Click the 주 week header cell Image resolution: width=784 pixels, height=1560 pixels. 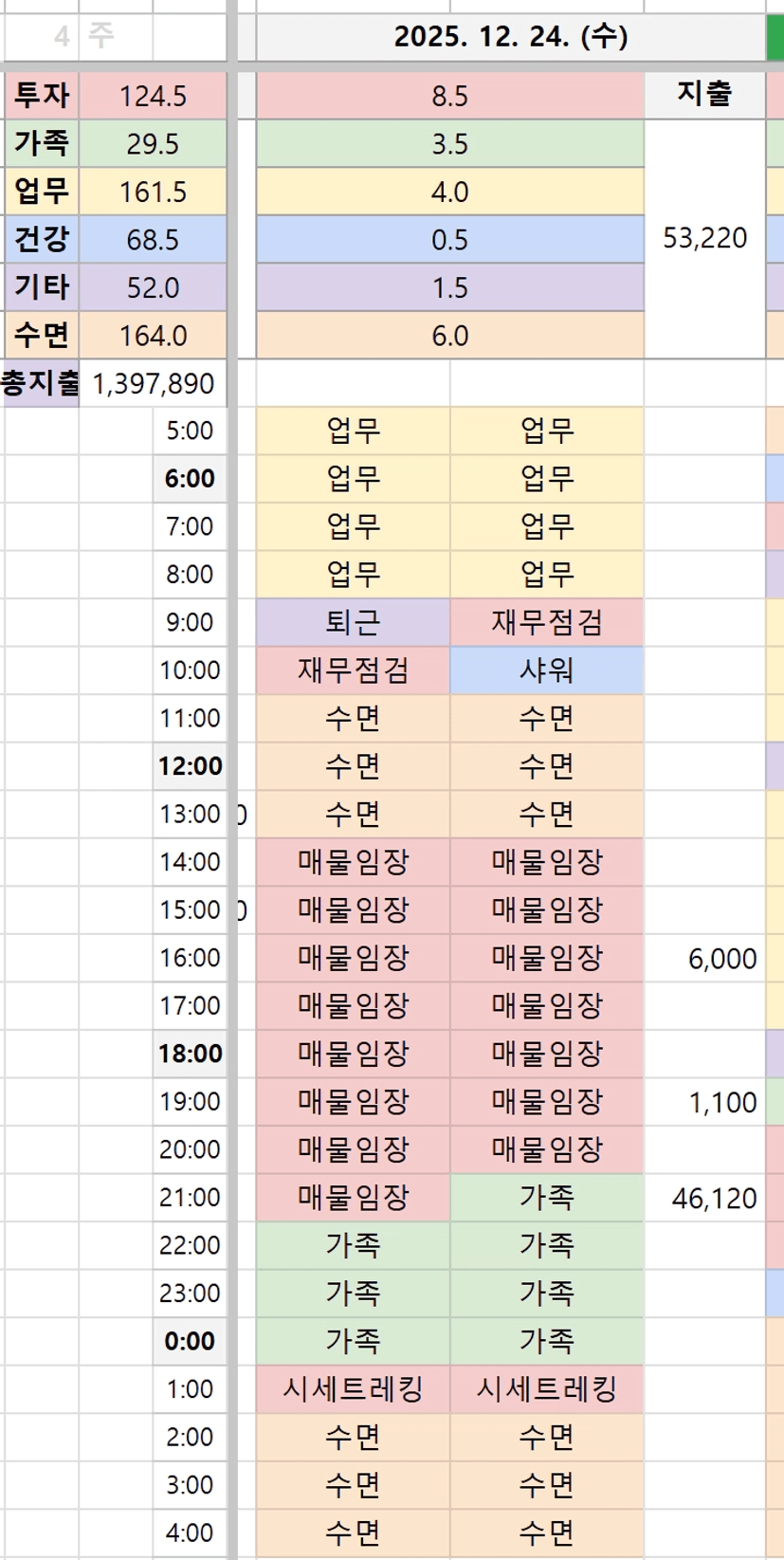(x=101, y=37)
